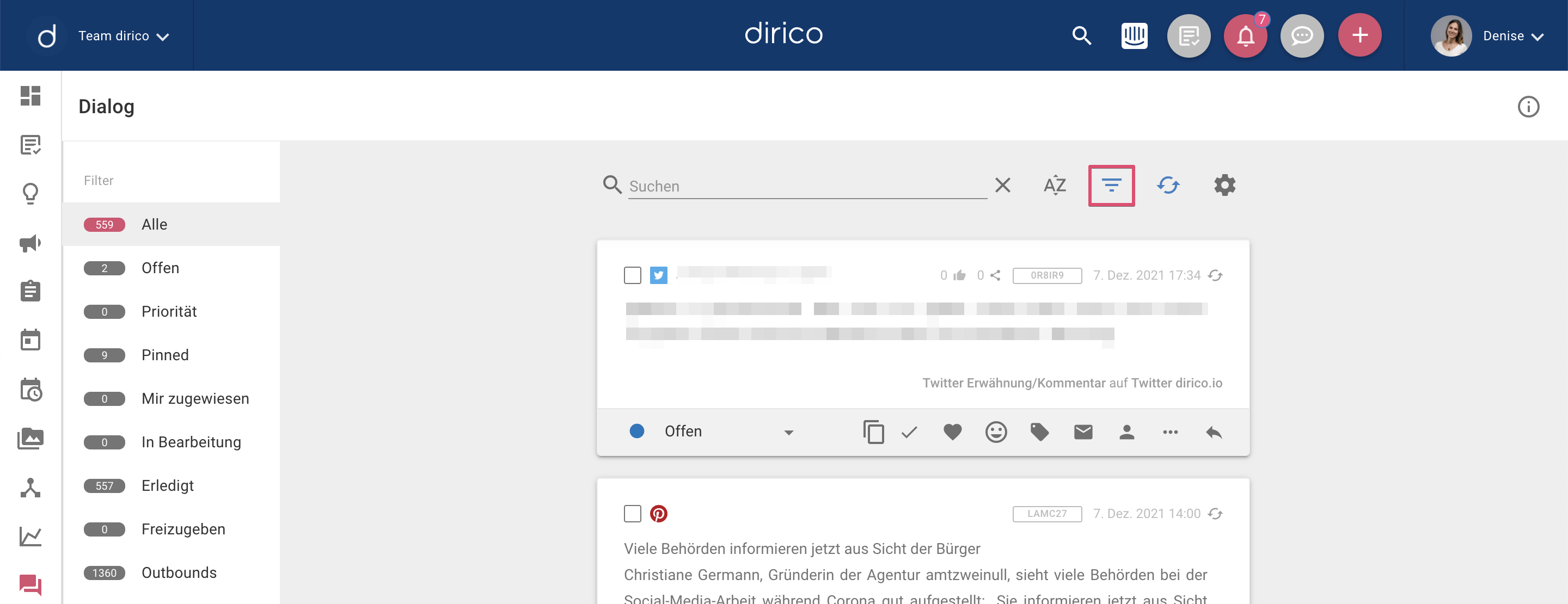Select the Freizugeben filter

click(x=171, y=529)
